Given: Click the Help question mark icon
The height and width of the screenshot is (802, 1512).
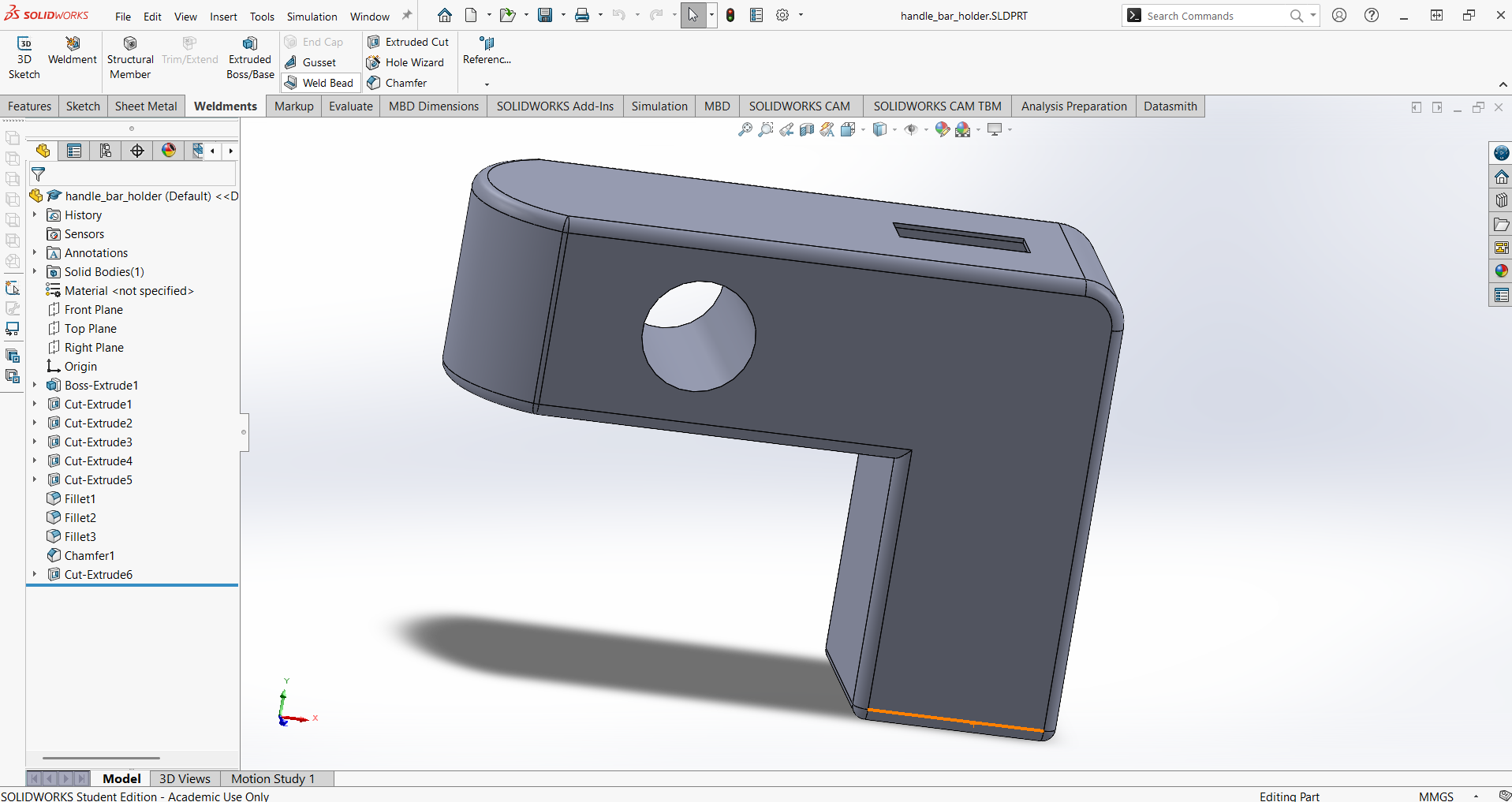Looking at the screenshot, I should coord(1372,15).
